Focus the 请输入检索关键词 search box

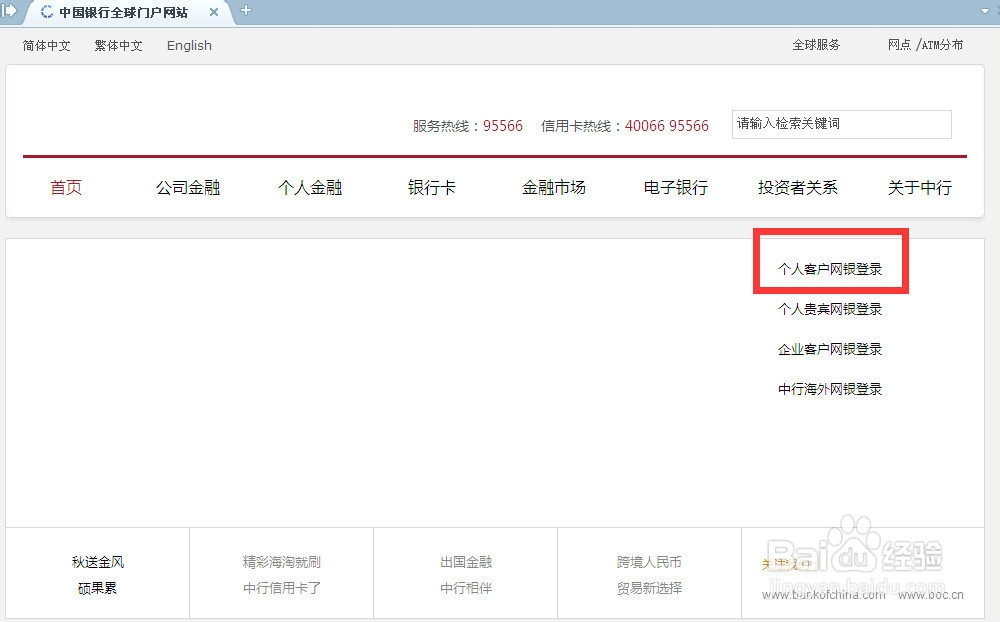point(842,124)
